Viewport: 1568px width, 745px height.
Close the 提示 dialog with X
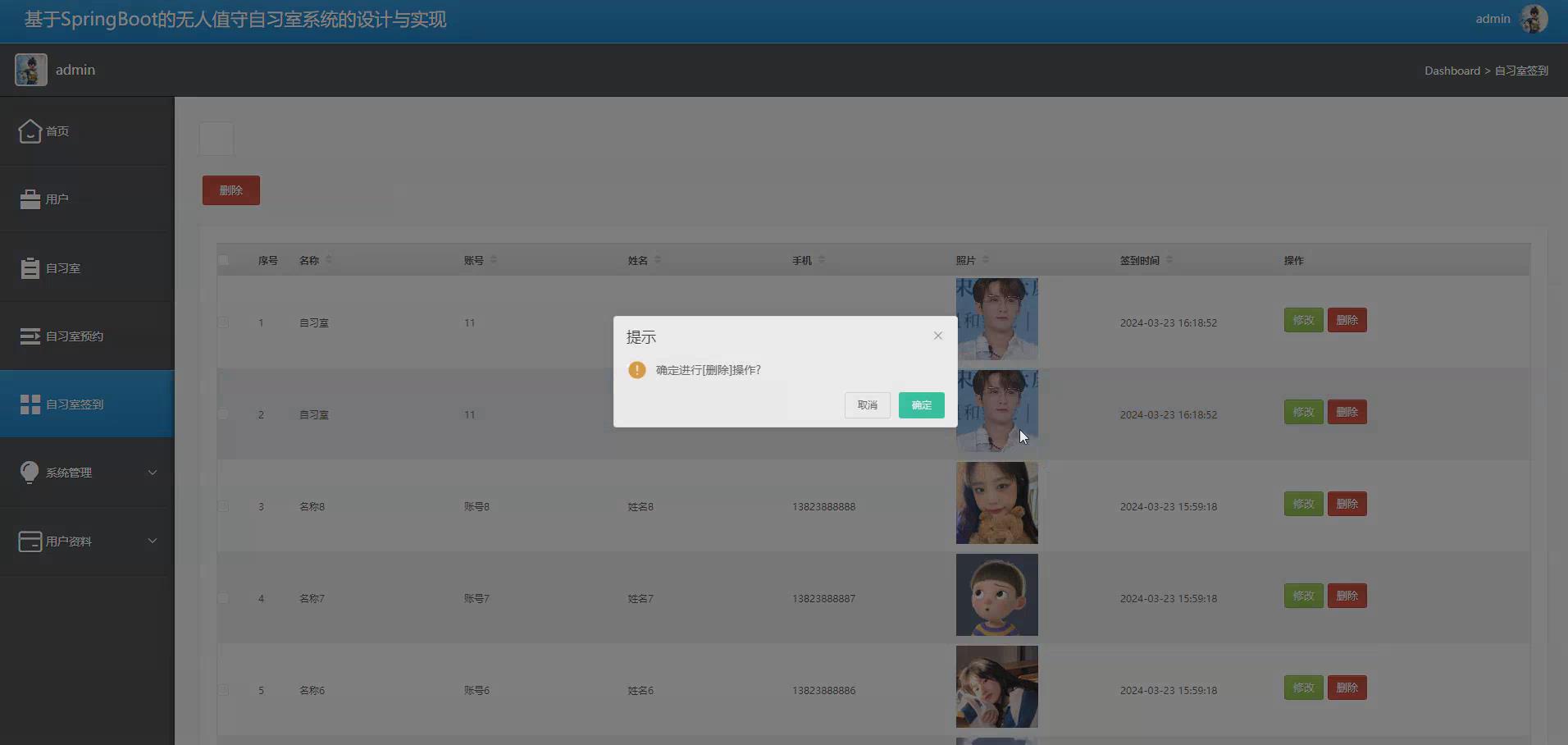pos(938,336)
